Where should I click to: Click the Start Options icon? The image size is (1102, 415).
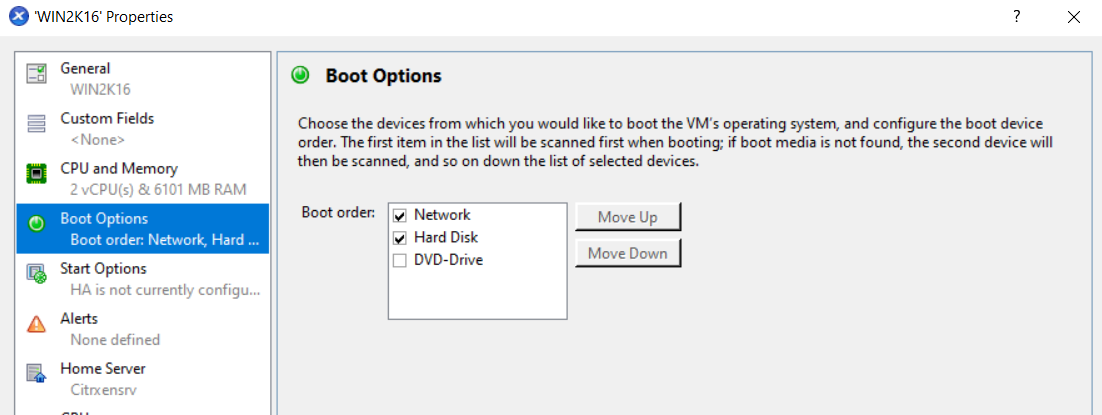click(x=36, y=274)
